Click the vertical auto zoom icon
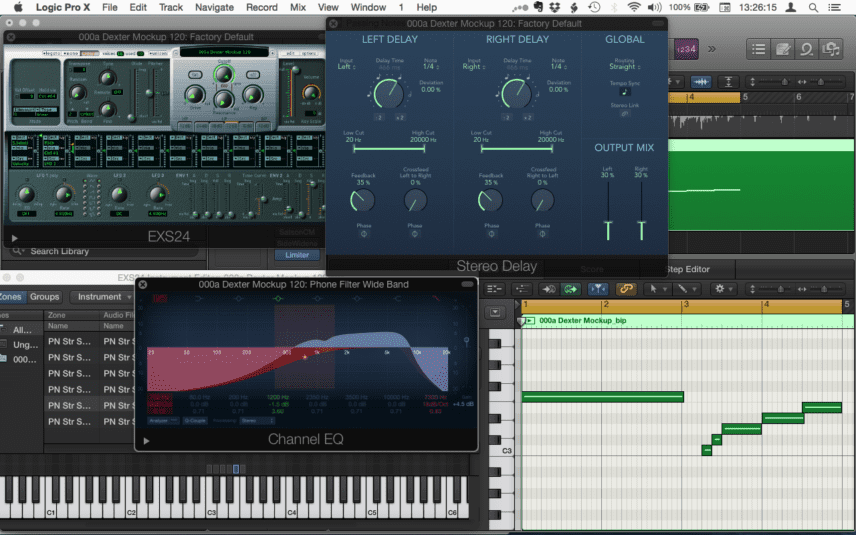This screenshot has width=856, height=535. [728, 82]
